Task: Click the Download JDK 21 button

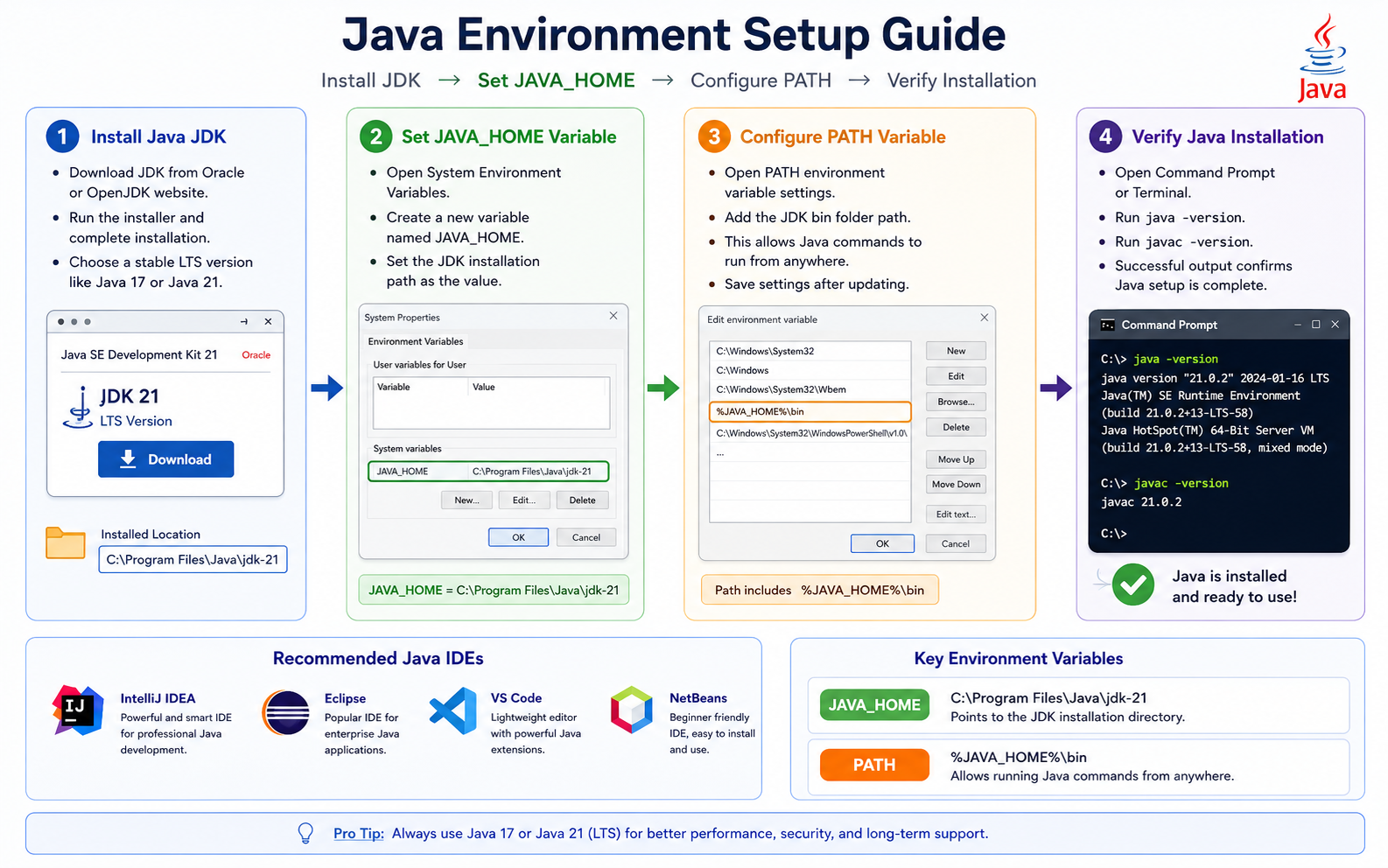Action: [166, 459]
